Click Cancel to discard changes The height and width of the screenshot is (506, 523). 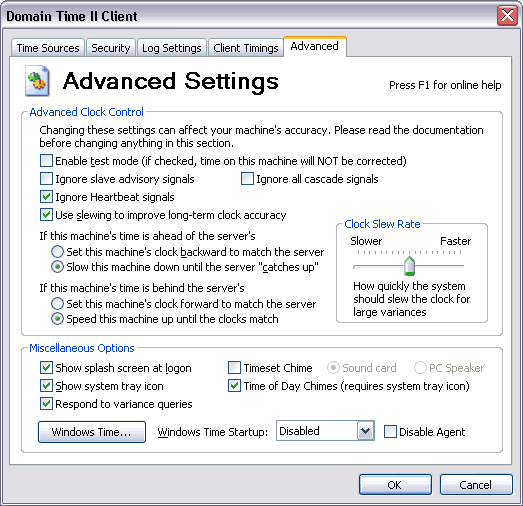[x=476, y=484]
